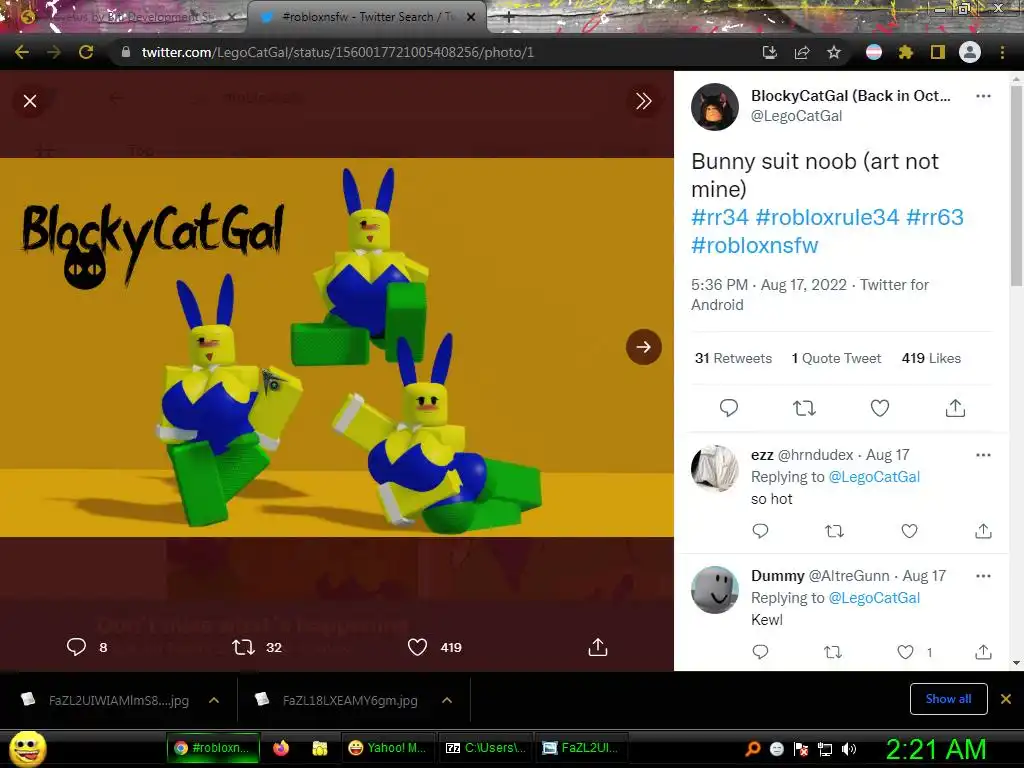Like ezz's reply

pyautogui.click(x=910, y=531)
